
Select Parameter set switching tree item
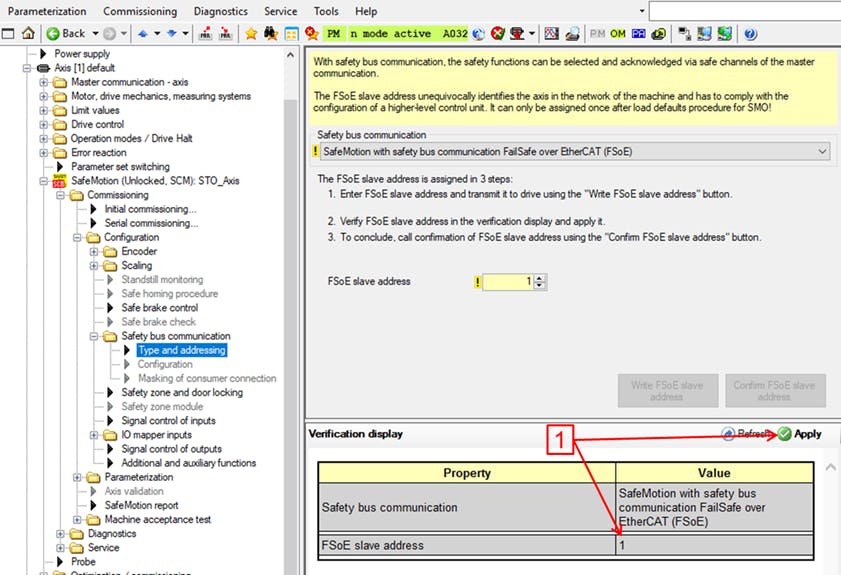(x=120, y=167)
